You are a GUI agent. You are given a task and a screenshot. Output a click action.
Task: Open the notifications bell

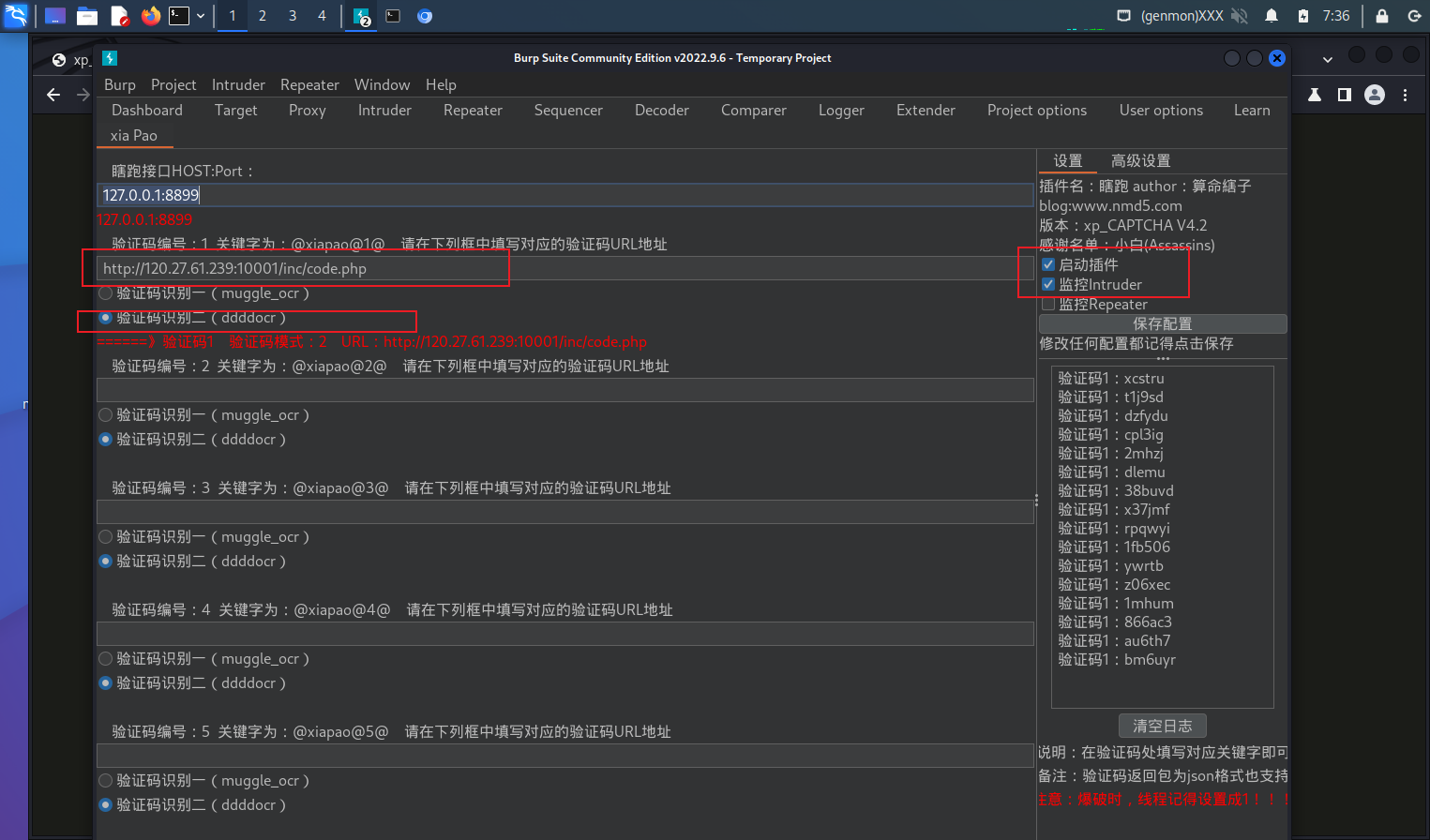1272,16
